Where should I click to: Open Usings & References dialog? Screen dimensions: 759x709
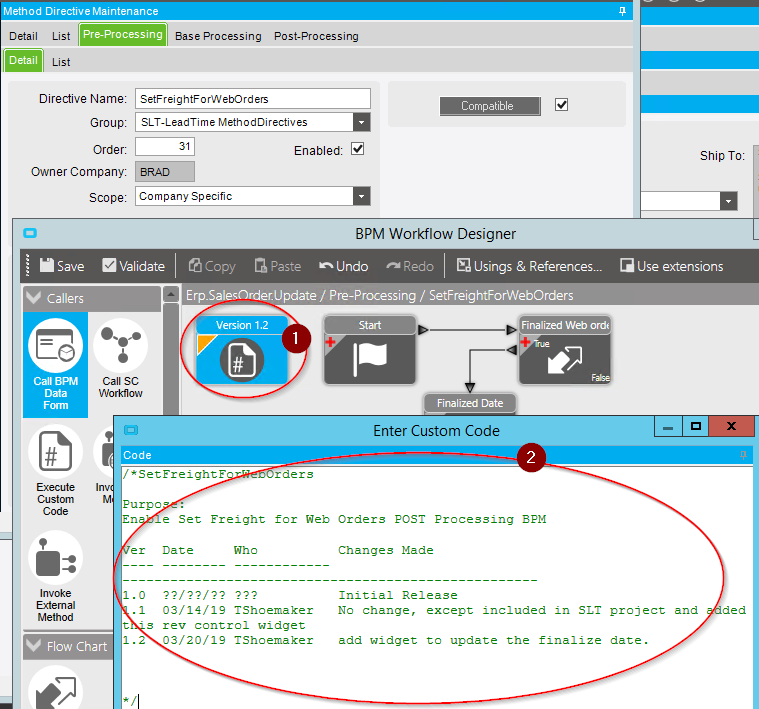click(x=530, y=266)
